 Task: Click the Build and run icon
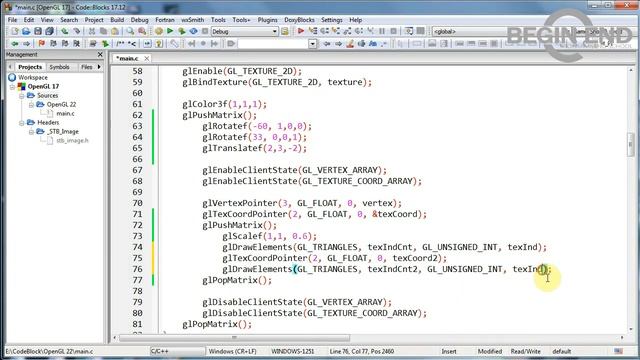point(182,31)
